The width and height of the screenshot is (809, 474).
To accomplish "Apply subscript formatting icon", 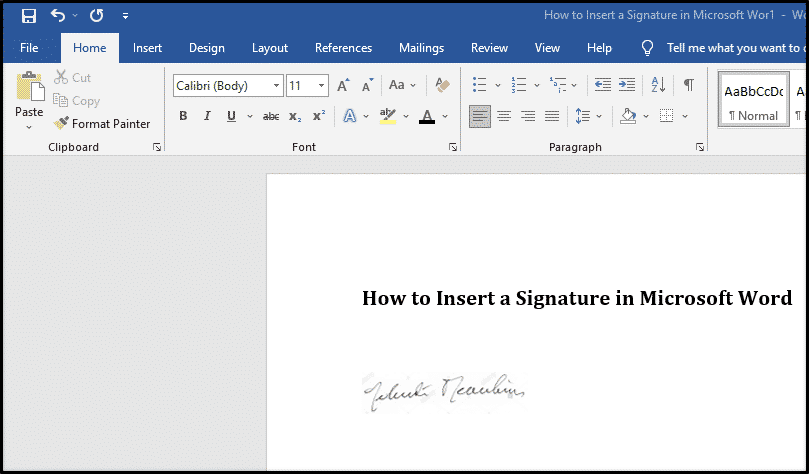I will pos(295,117).
